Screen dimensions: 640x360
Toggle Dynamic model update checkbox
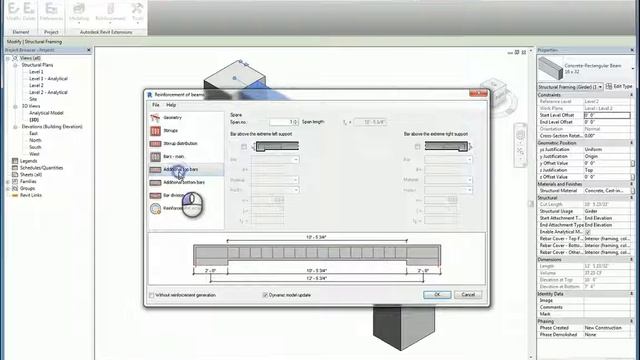(x=265, y=295)
